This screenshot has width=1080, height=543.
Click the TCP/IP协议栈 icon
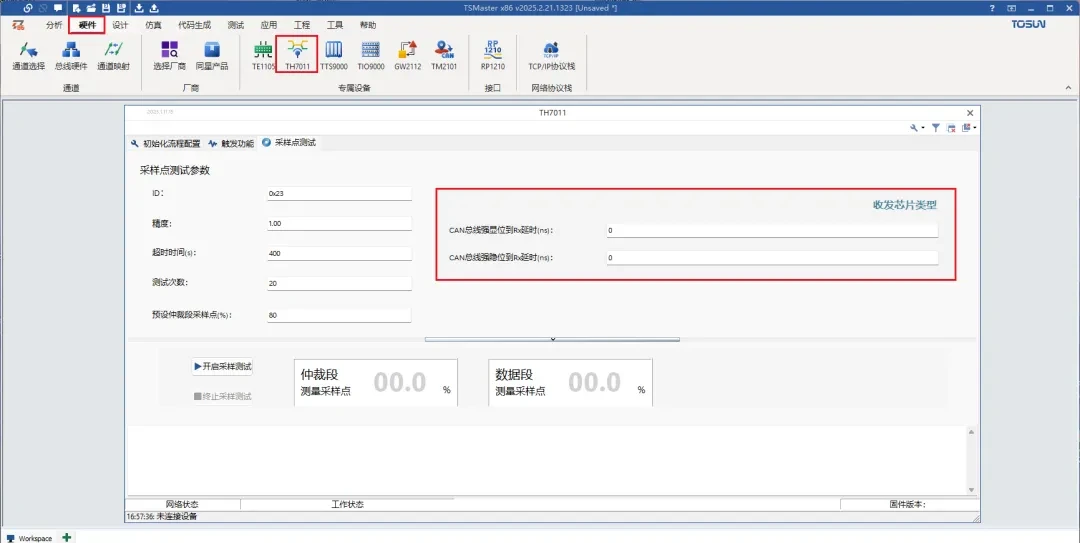pyautogui.click(x=551, y=54)
